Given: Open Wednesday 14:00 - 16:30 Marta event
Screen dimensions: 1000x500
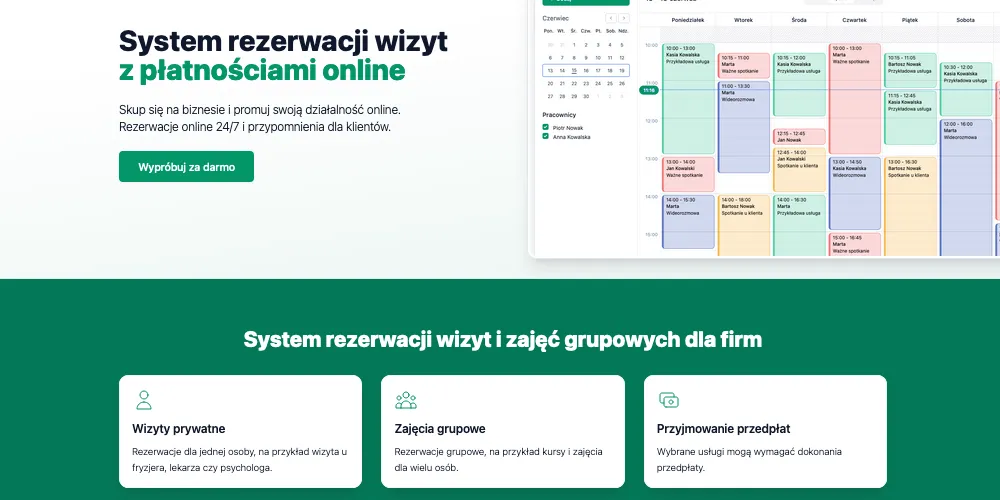Looking at the screenshot, I should (x=799, y=226).
